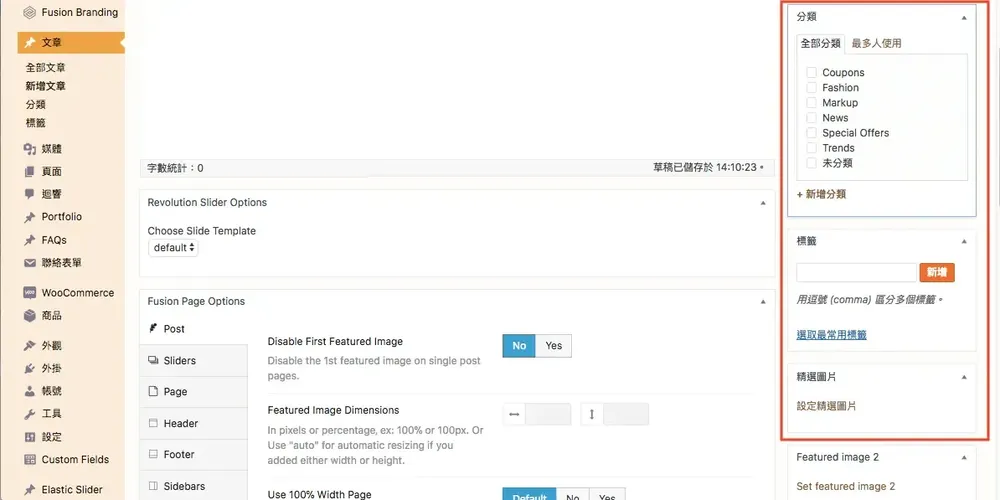The width and height of the screenshot is (1000, 500).
Task: Click the pin icon beside 文章
Action: [x=29, y=43]
